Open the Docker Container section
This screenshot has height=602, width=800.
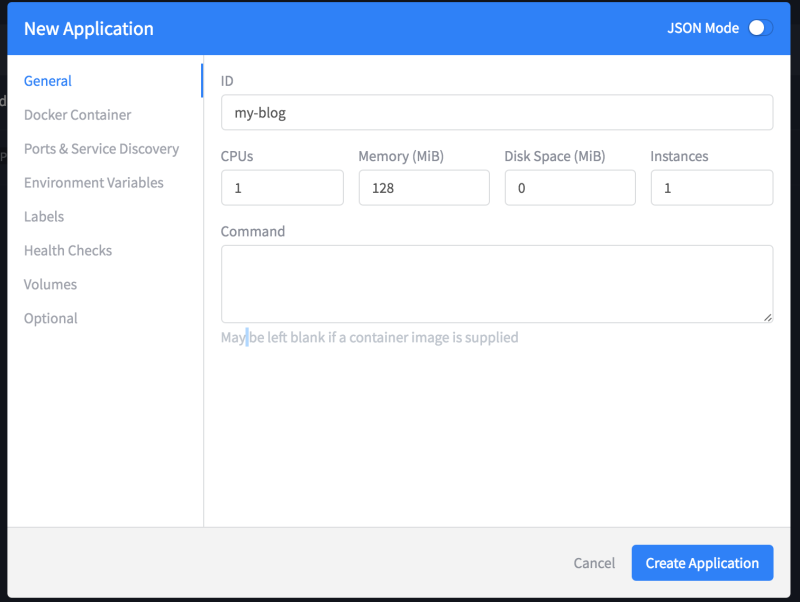(x=77, y=115)
